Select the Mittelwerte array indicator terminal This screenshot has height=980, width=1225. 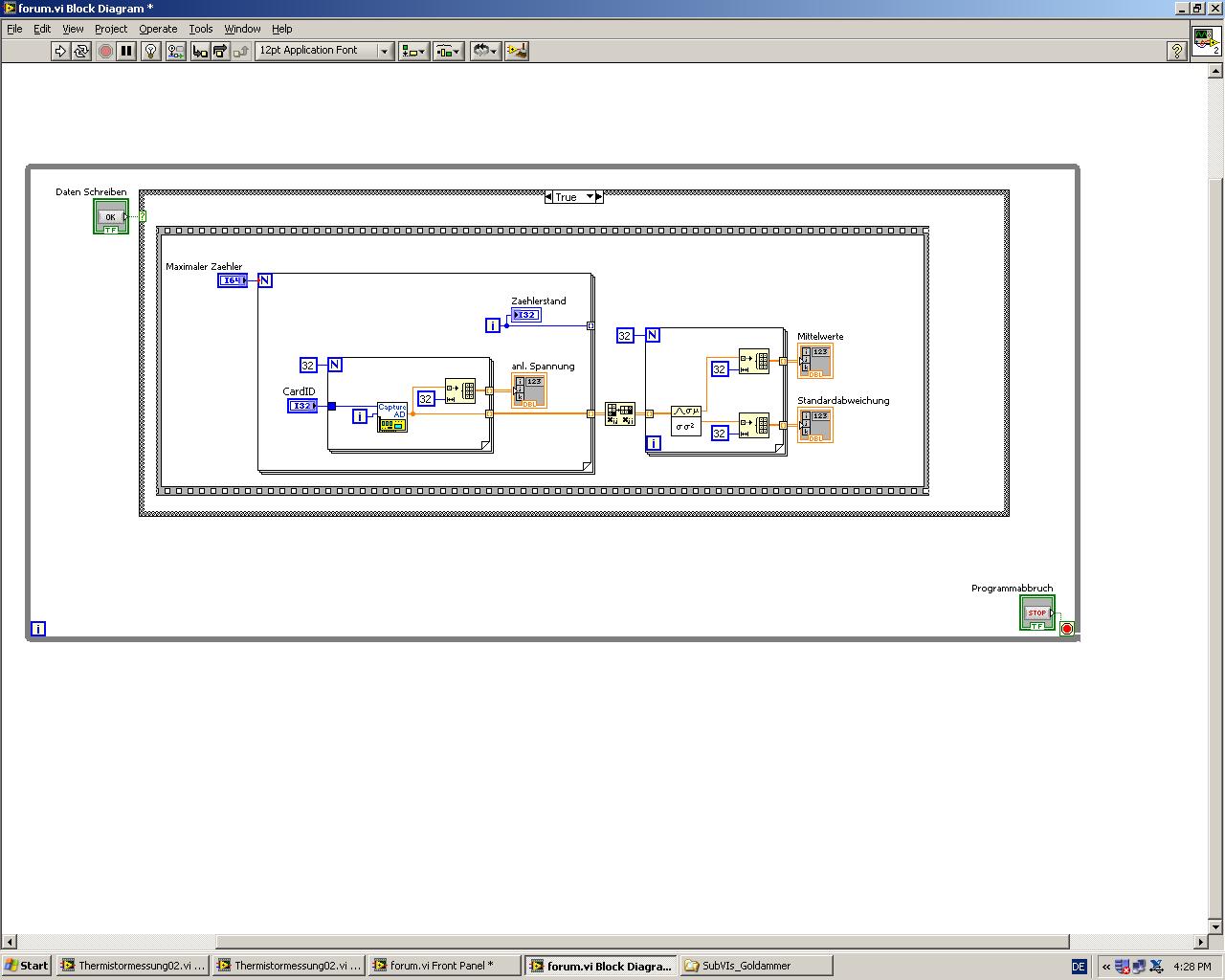(x=815, y=362)
